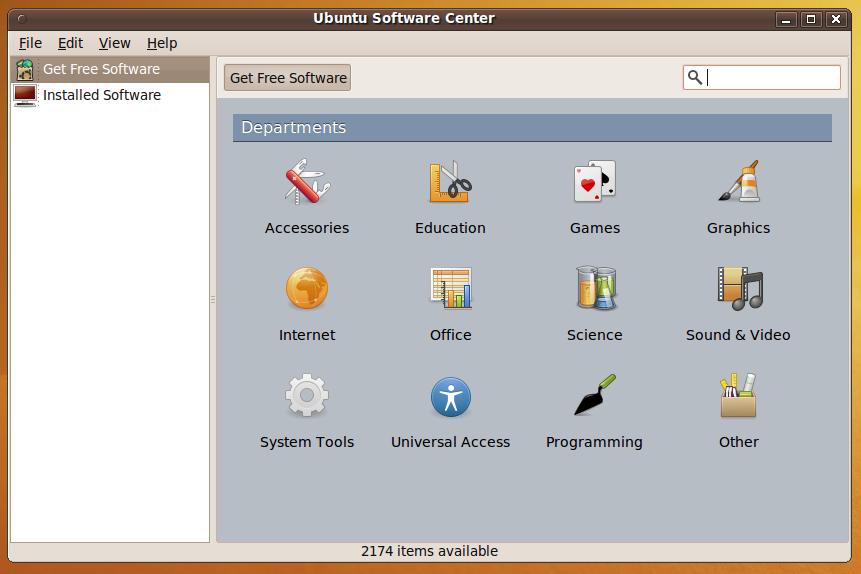Image resolution: width=861 pixels, height=574 pixels.
Task: Open the Edit menu
Action: [70, 43]
